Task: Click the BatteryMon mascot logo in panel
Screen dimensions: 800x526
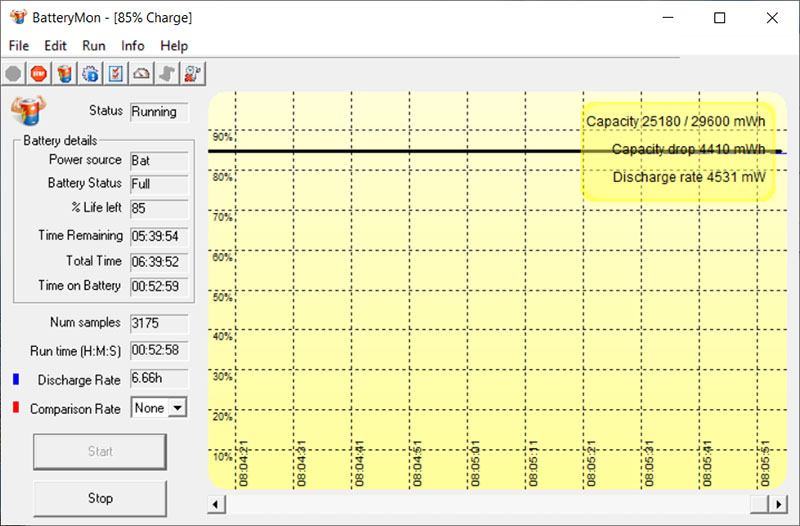Action: coord(29,110)
